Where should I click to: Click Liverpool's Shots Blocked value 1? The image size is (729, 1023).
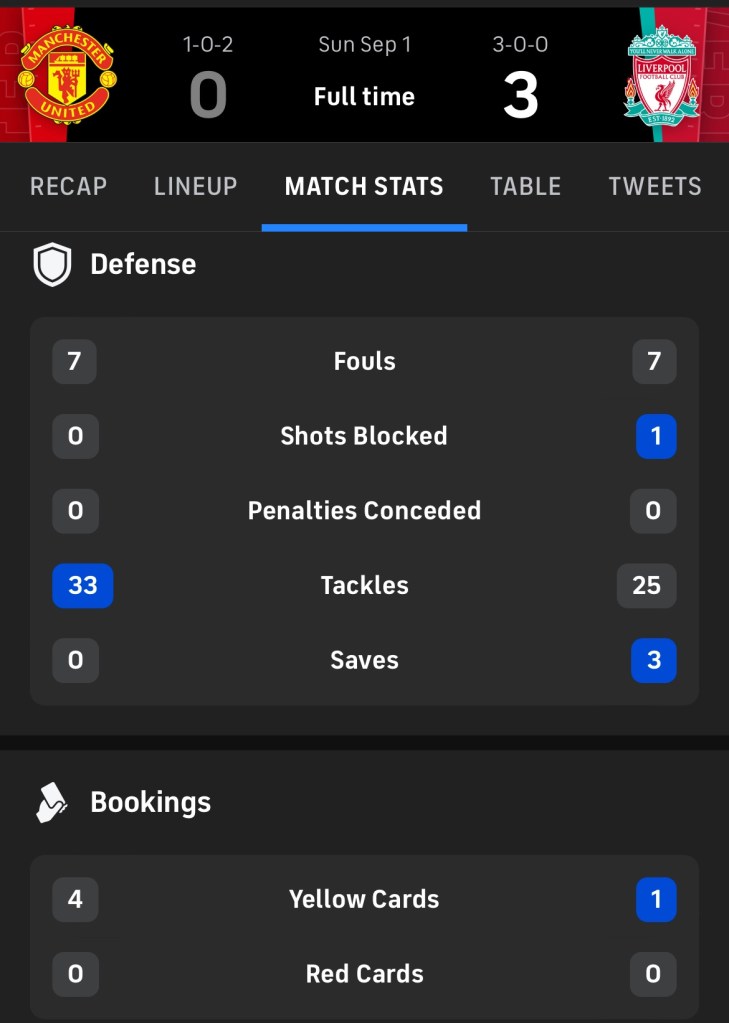tap(656, 437)
